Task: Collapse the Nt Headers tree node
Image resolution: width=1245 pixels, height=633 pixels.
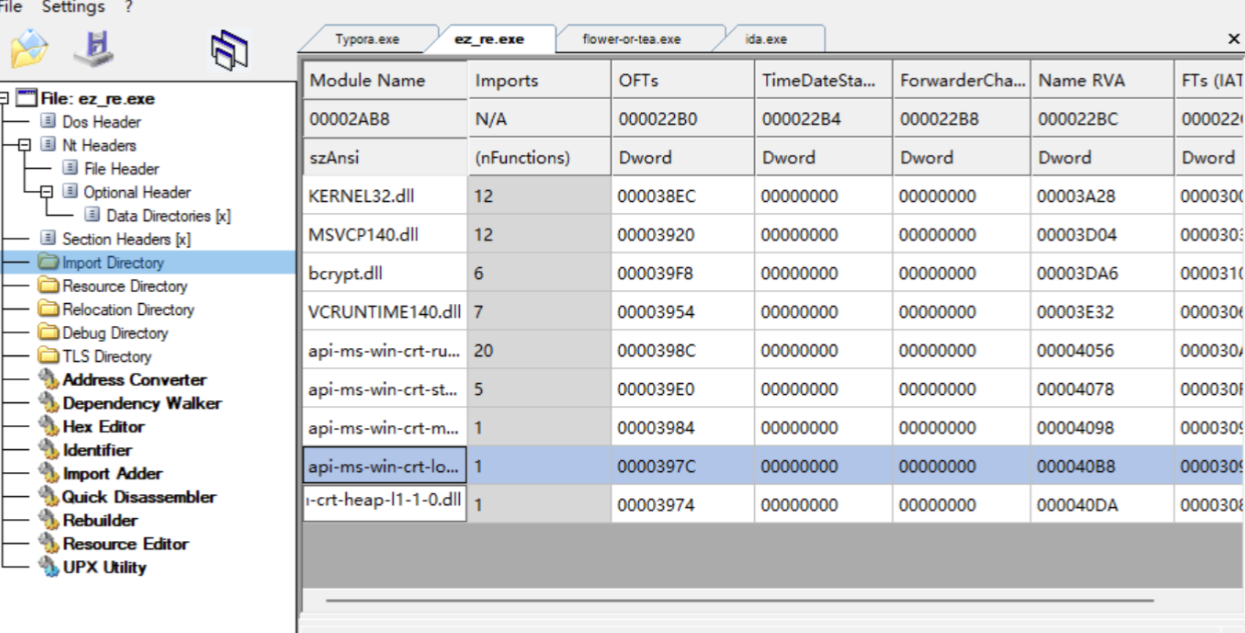Action: pyautogui.click(x=26, y=145)
